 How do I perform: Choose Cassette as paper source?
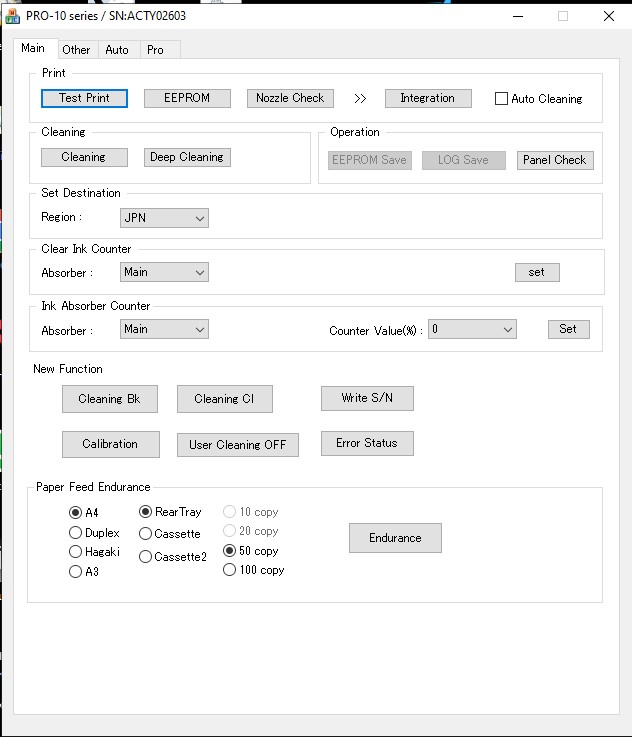(146, 534)
